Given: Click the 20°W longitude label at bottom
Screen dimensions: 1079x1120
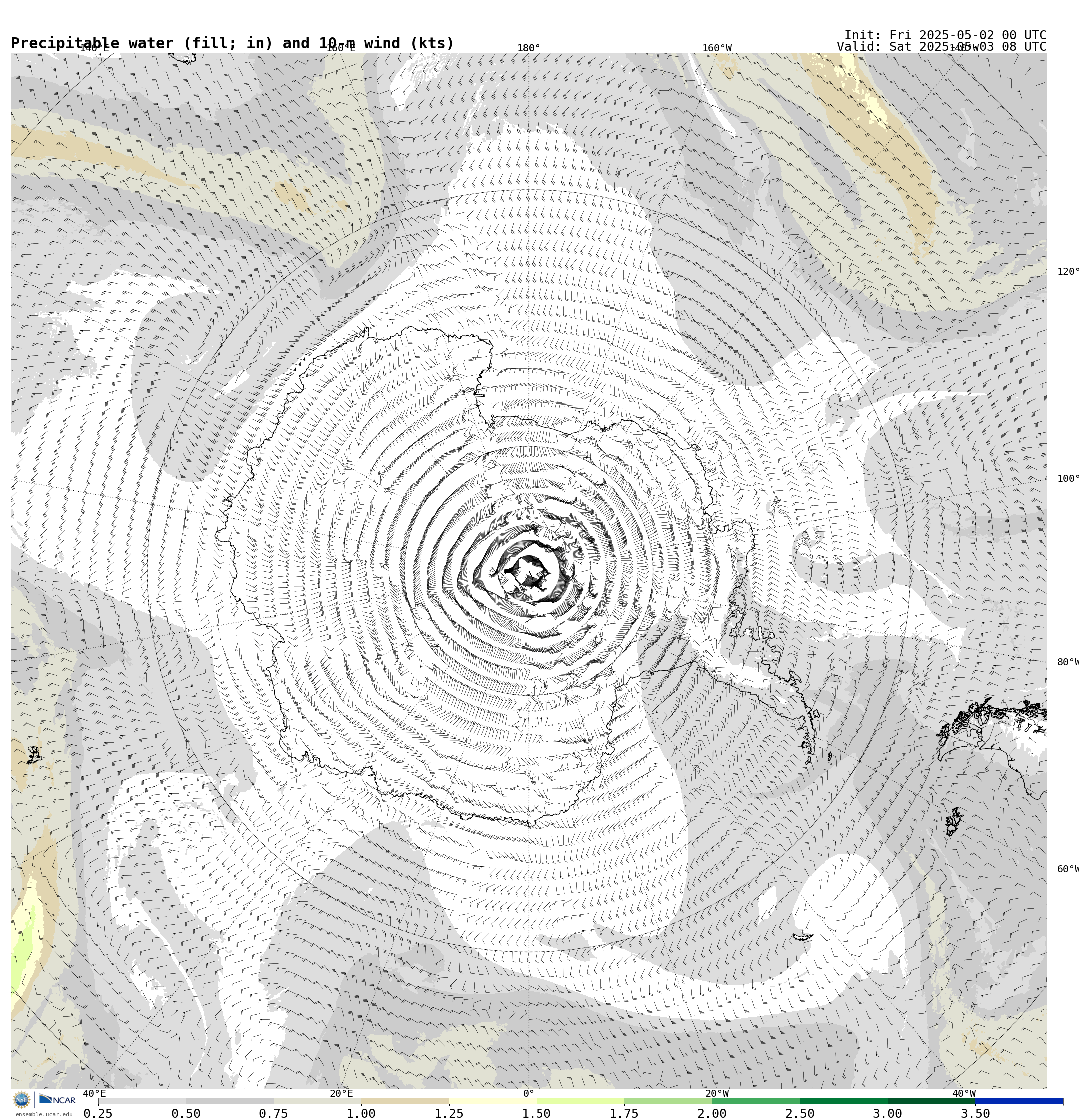Looking at the screenshot, I should (x=717, y=1094).
